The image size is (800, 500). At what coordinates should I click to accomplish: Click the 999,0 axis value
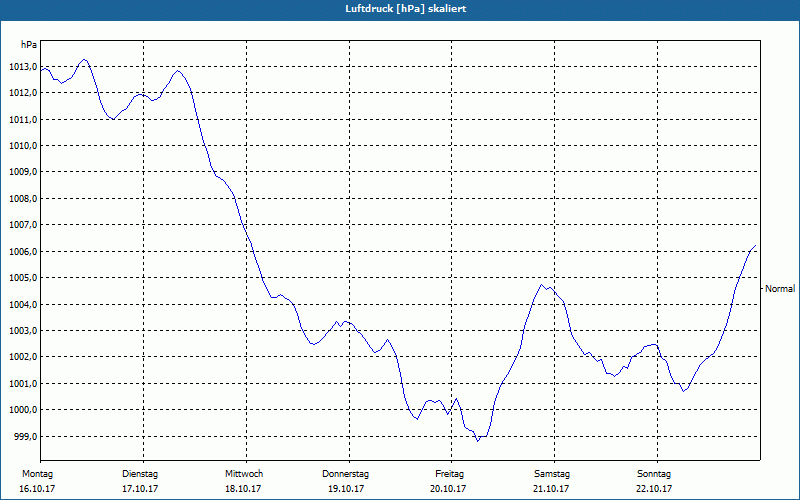pos(25,437)
